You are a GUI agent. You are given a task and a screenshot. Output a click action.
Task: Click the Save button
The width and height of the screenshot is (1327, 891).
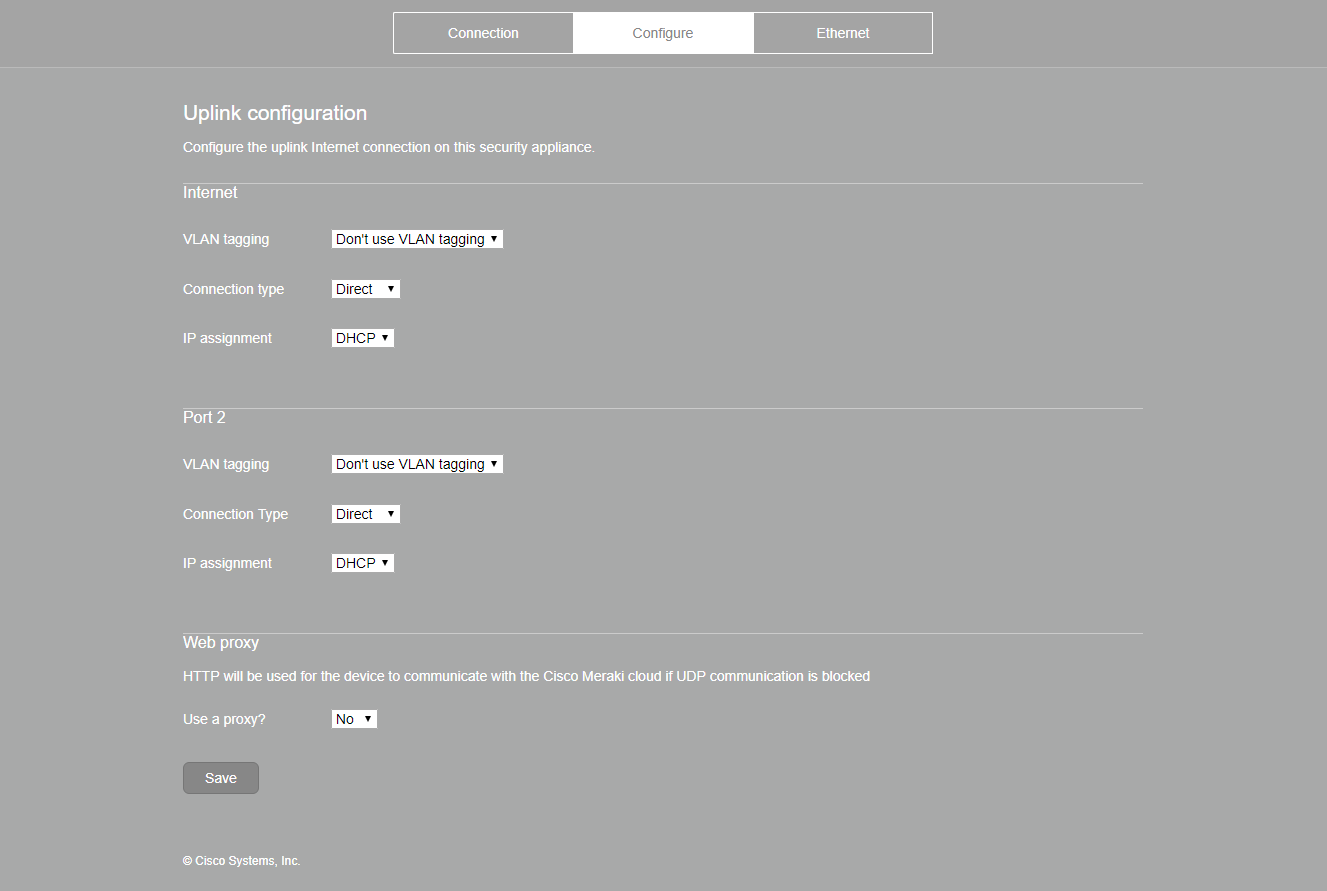coord(220,778)
